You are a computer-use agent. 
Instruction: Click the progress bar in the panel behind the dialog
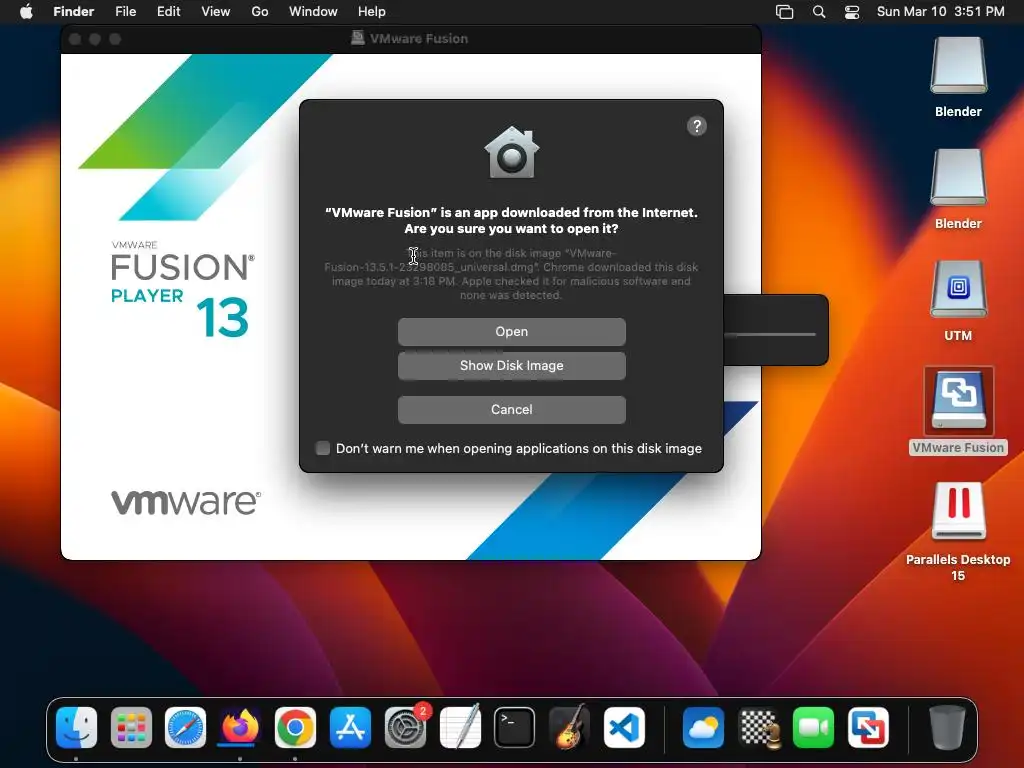(x=771, y=334)
